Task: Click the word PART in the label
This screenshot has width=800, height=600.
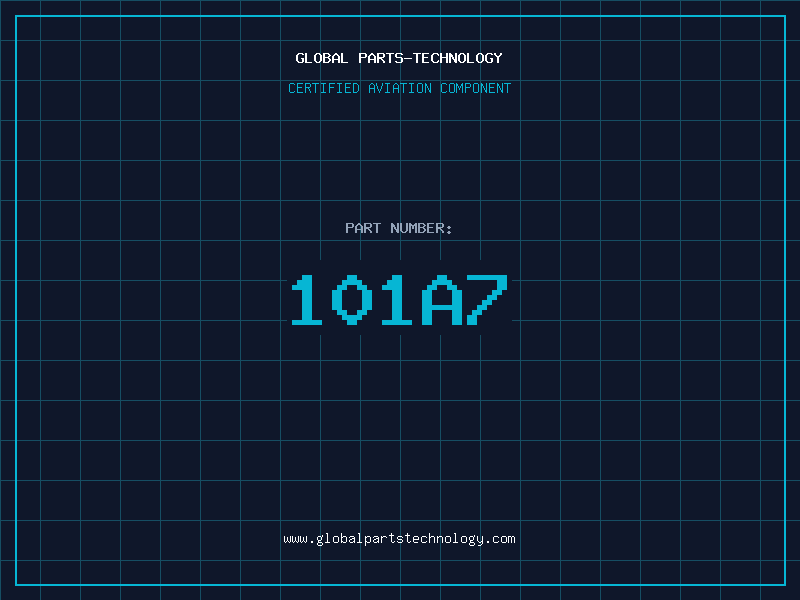Action: click(363, 229)
